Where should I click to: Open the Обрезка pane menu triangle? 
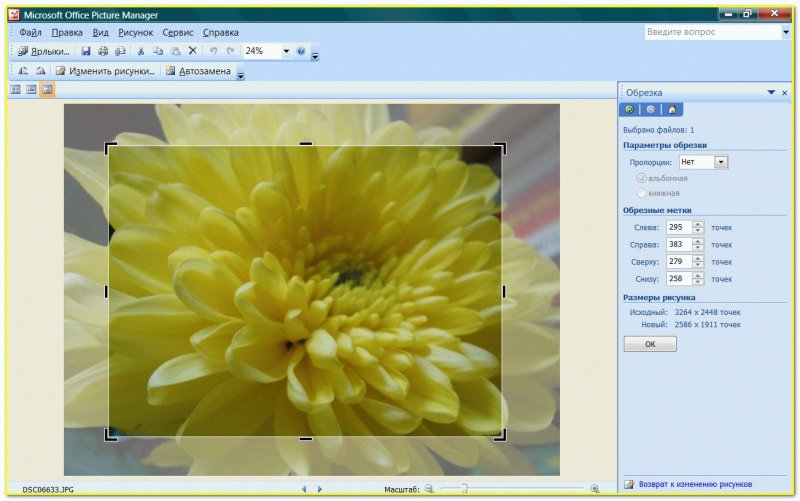tap(771, 92)
